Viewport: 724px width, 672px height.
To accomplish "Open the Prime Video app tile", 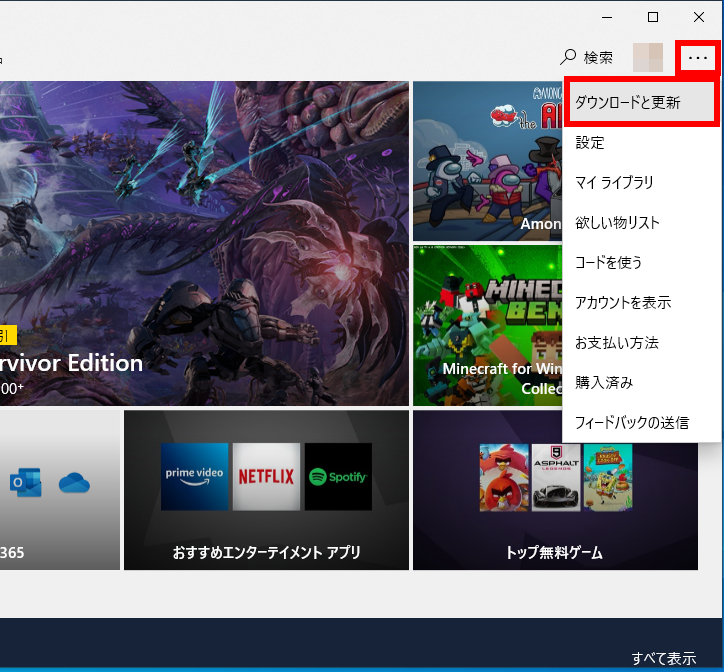I will click(194, 477).
